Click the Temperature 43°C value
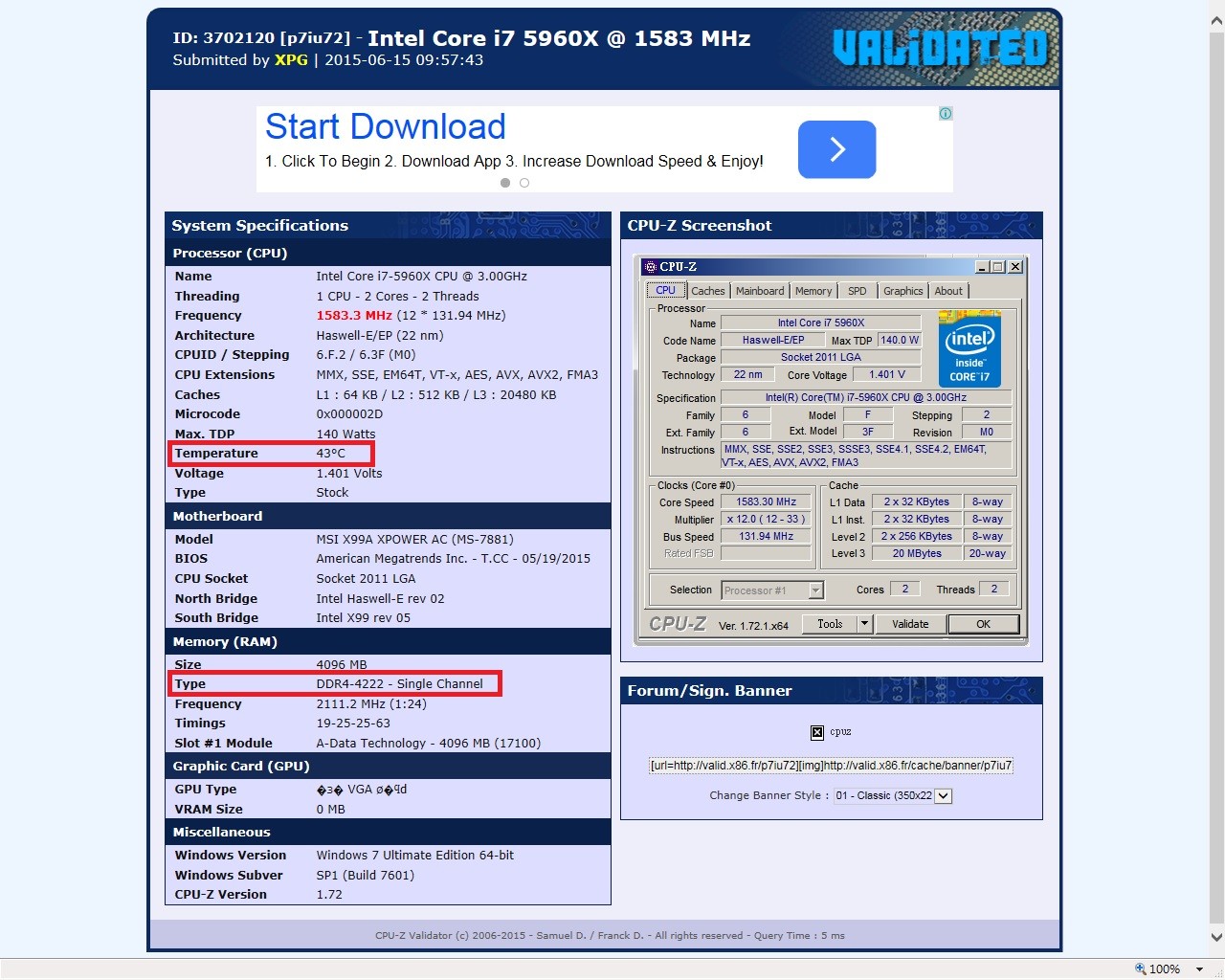The image size is (1225, 980). click(331, 453)
